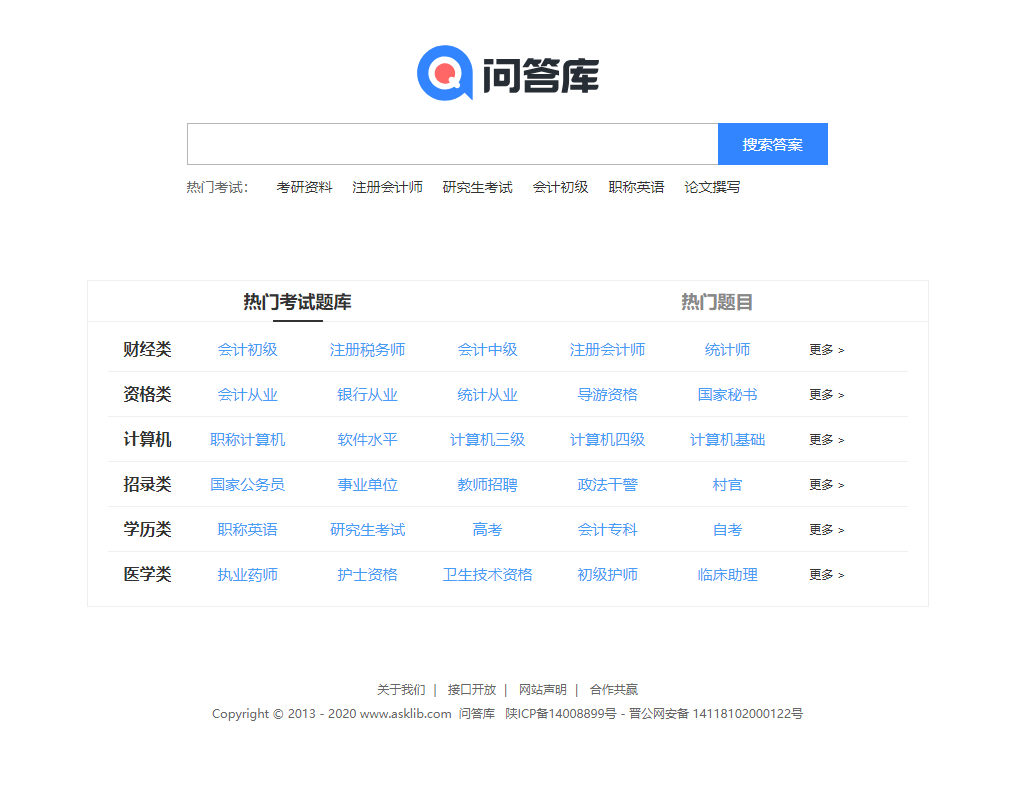Open 软件水平 question bank
The image size is (1035, 786).
point(368,440)
